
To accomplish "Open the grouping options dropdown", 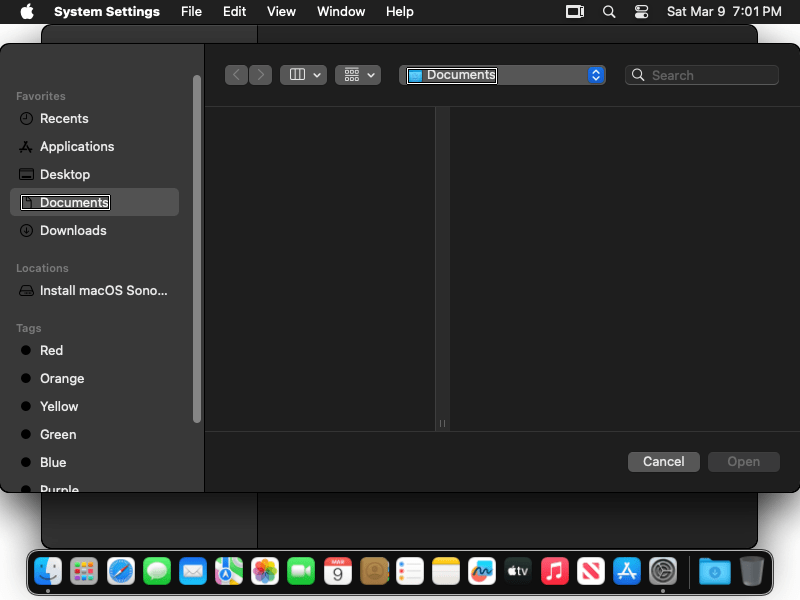I will click(358, 75).
